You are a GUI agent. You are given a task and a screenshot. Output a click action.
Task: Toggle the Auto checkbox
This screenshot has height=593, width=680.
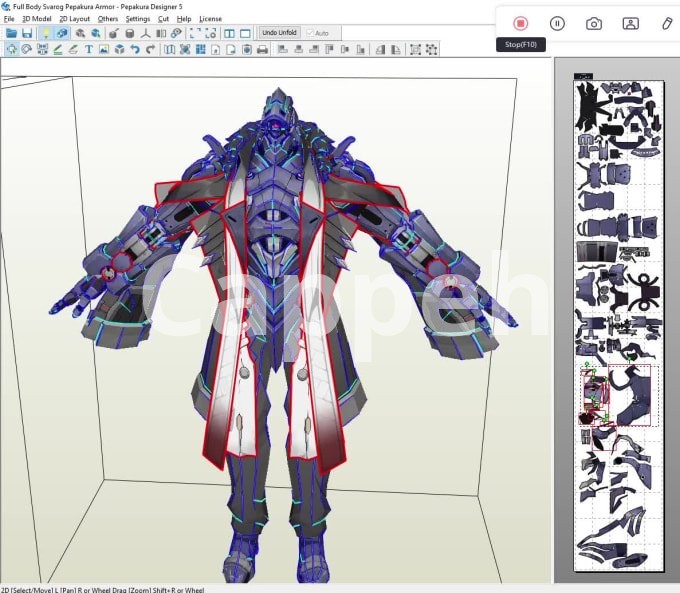(x=308, y=33)
